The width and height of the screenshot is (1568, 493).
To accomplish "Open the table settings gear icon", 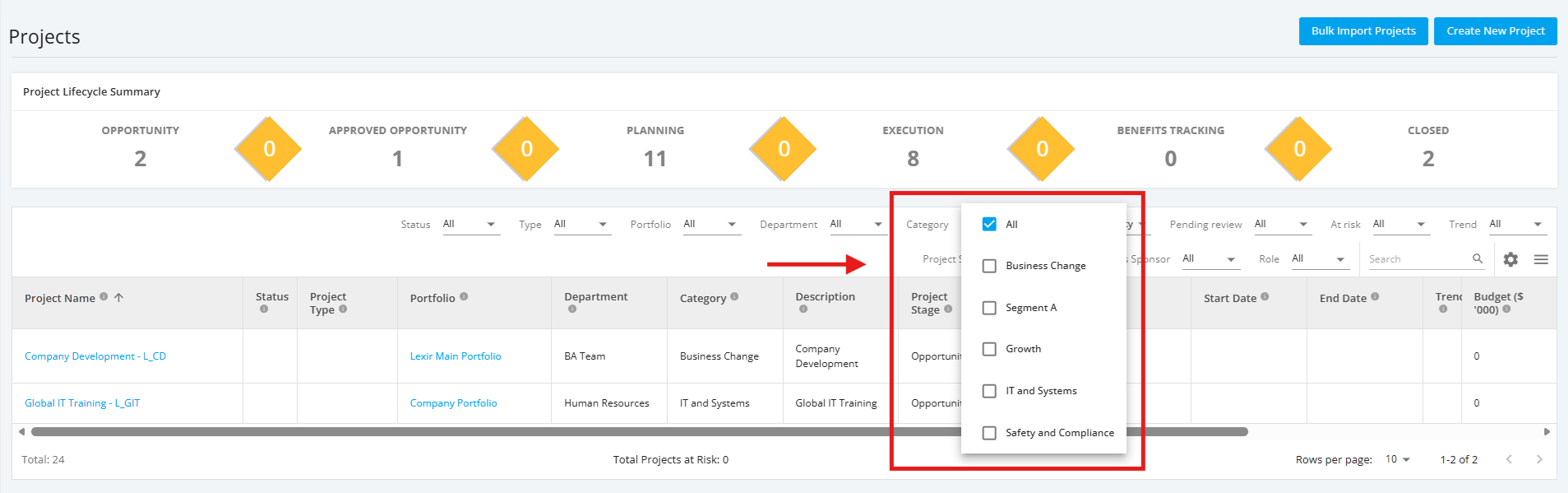I will pos(1510,259).
